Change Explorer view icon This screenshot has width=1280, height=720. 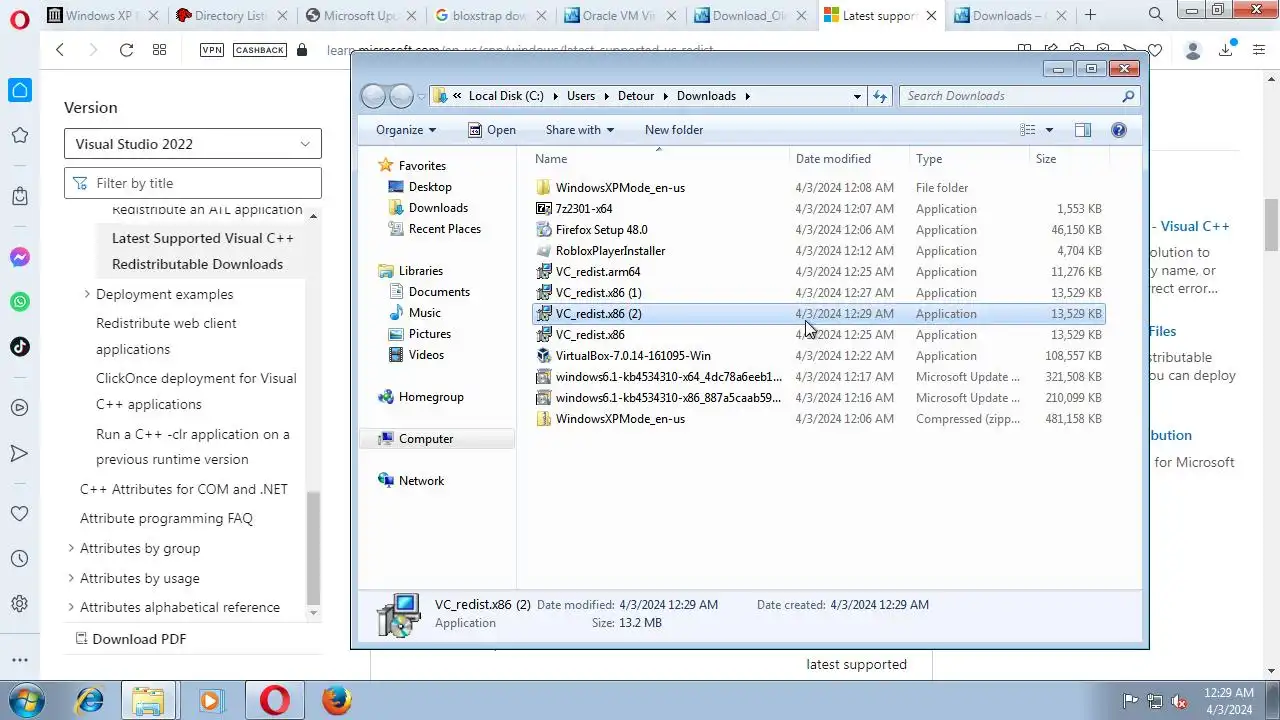[x=1027, y=130]
